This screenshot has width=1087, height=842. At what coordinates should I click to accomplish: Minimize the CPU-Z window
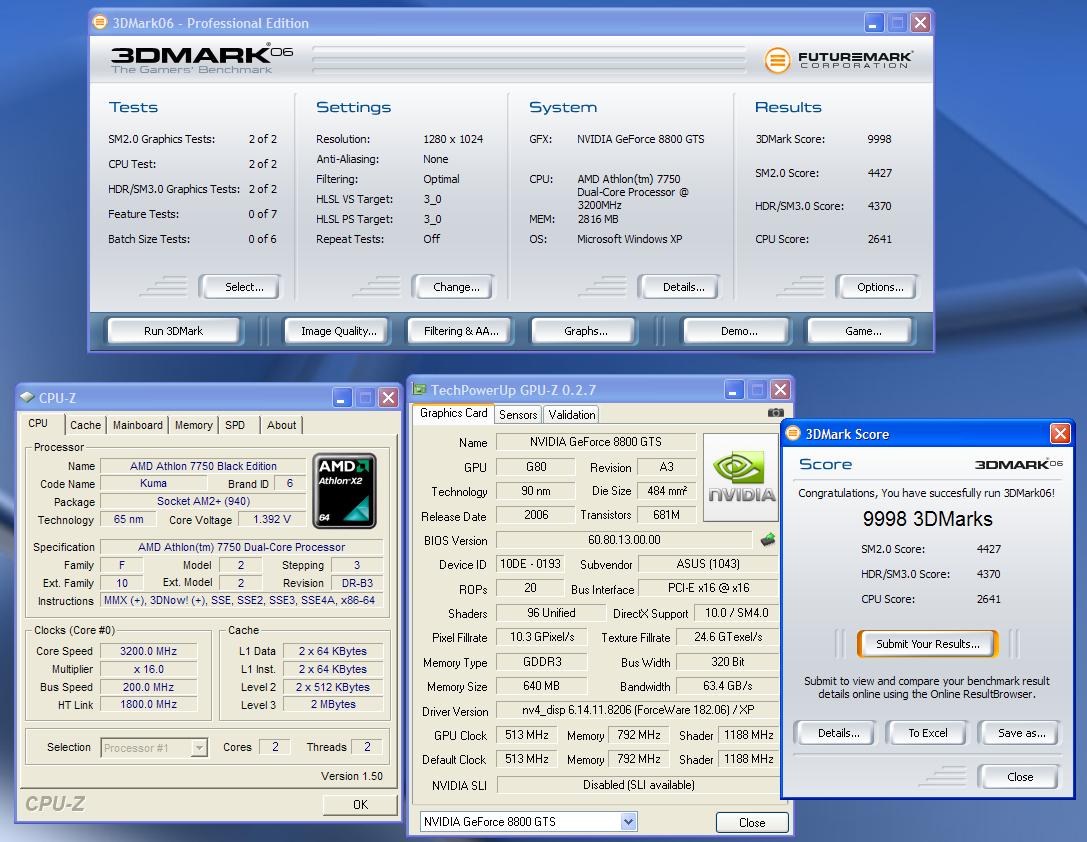coord(342,398)
